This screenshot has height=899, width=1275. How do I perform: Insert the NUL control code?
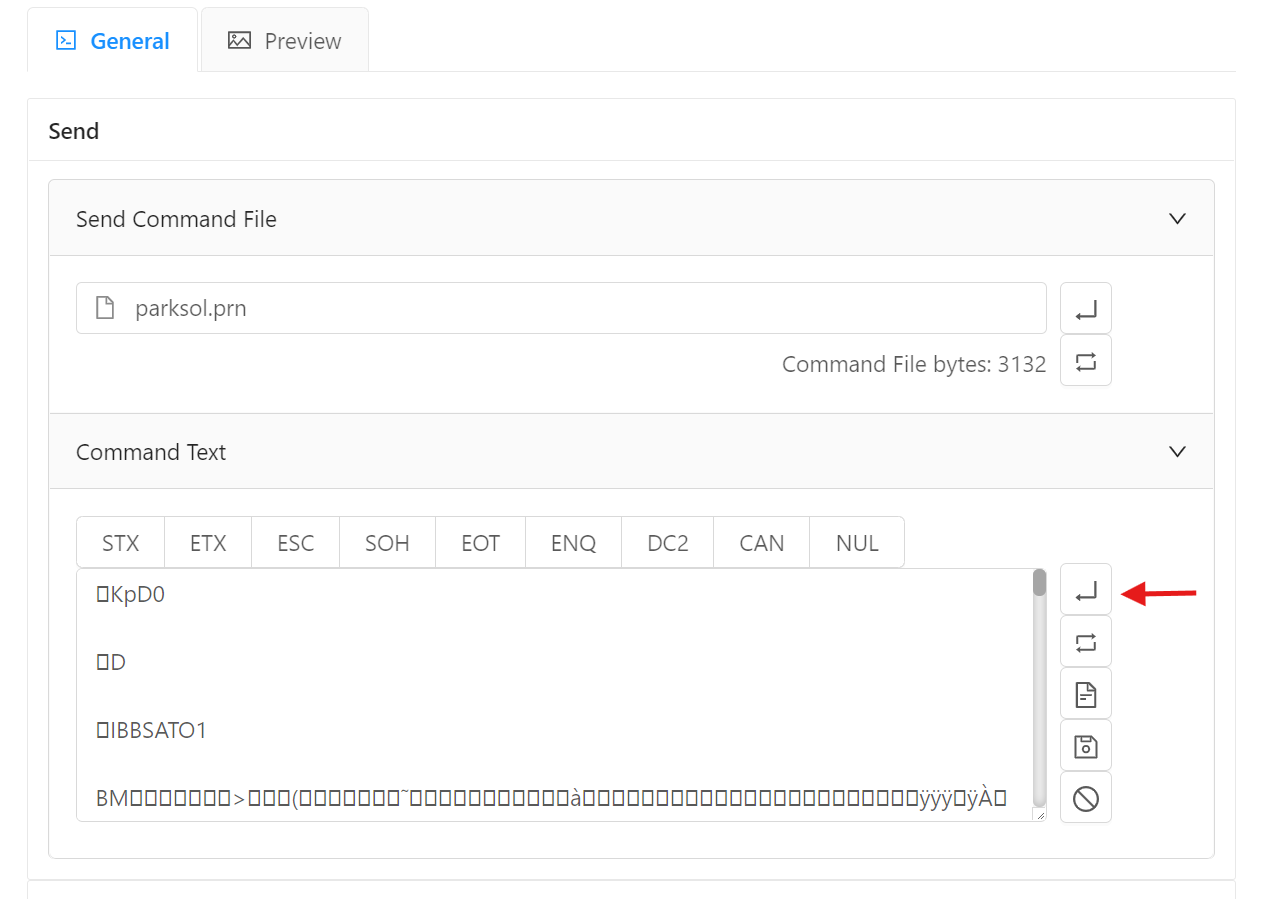coord(857,543)
